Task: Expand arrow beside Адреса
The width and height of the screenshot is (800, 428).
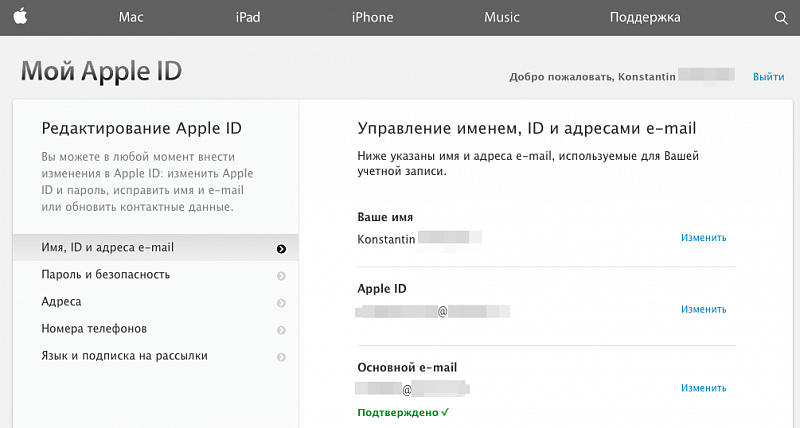Action: [x=282, y=302]
